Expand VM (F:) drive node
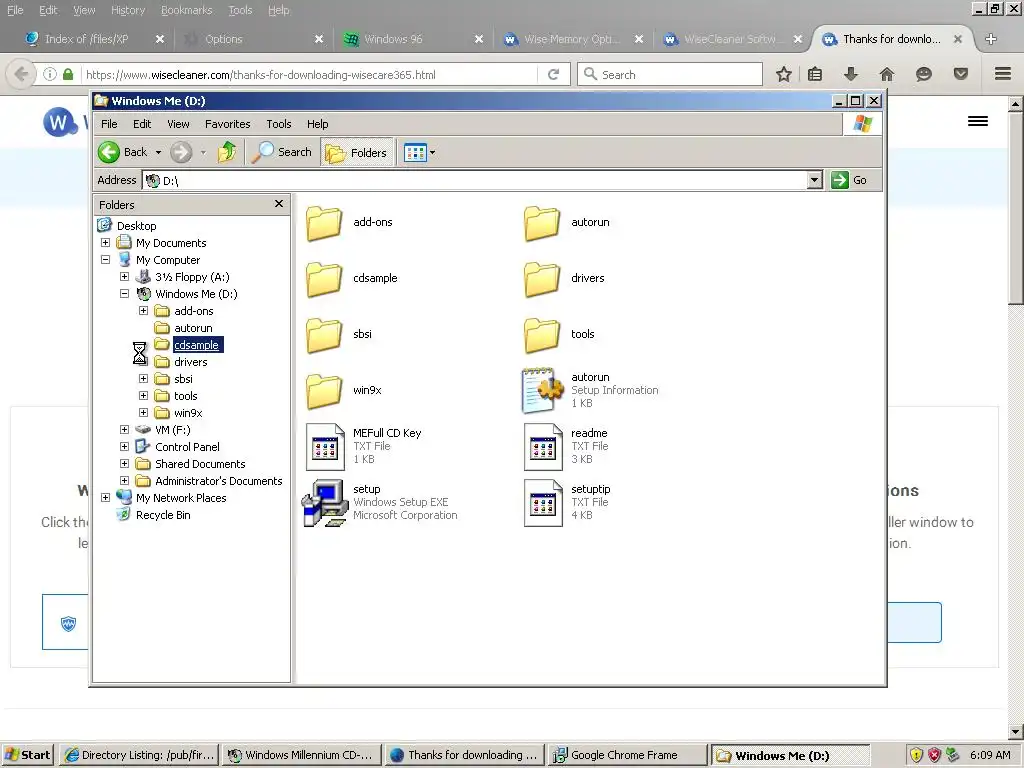This screenshot has width=1024, height=768. 124,429
